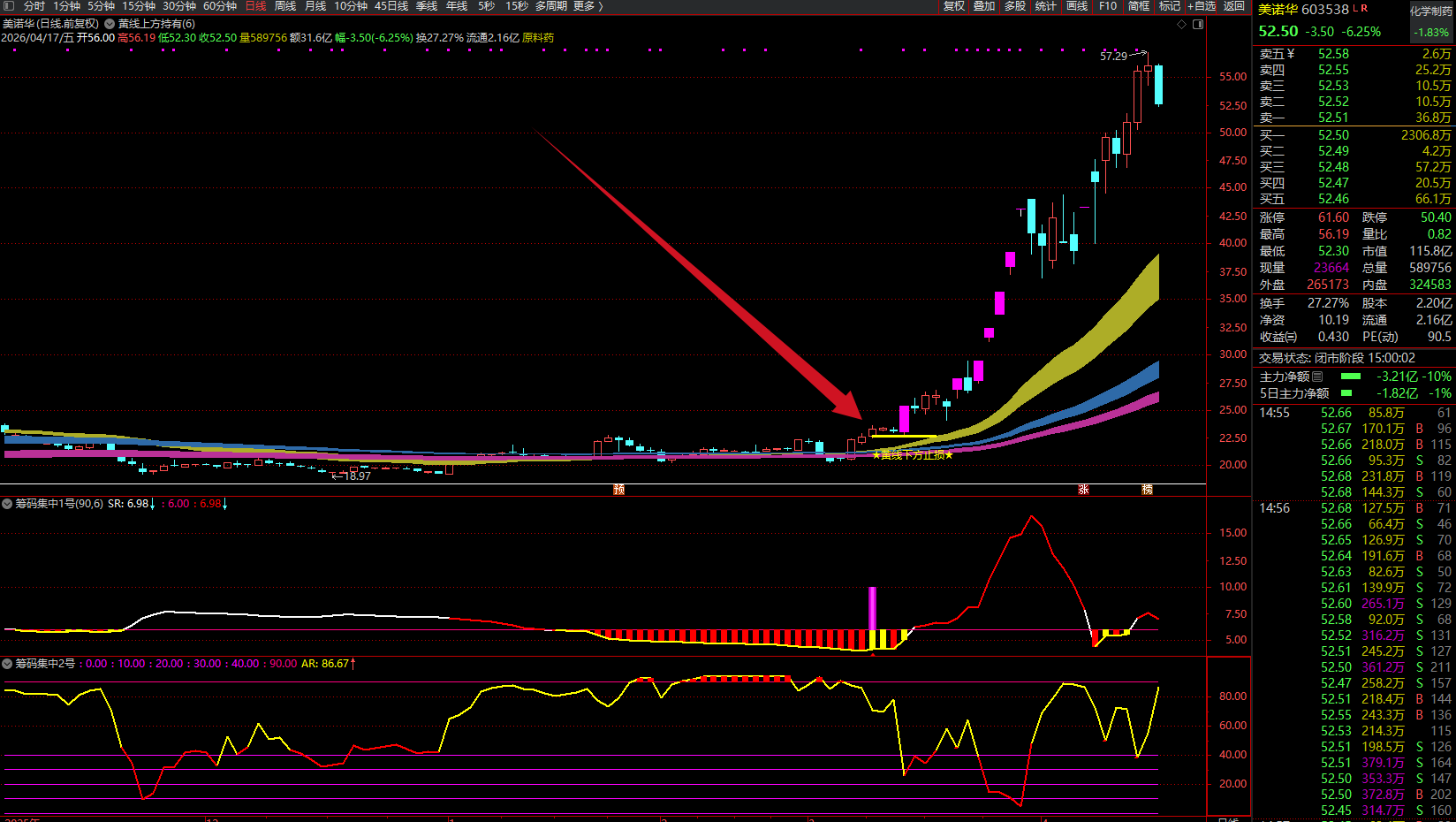This screenshot has height=822, width=1456.
Task: Open the 更多 periods expander
Action: click(x=588, y=6)
